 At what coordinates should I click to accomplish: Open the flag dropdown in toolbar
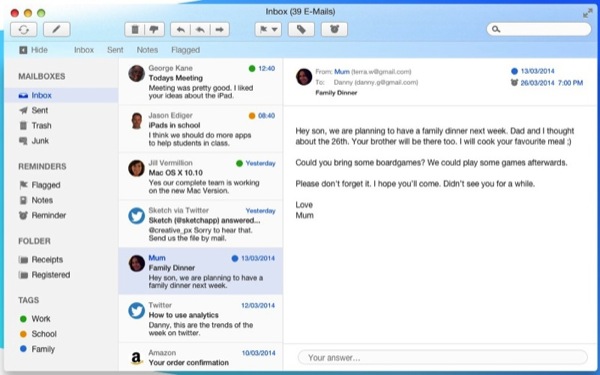click(268, 29)
